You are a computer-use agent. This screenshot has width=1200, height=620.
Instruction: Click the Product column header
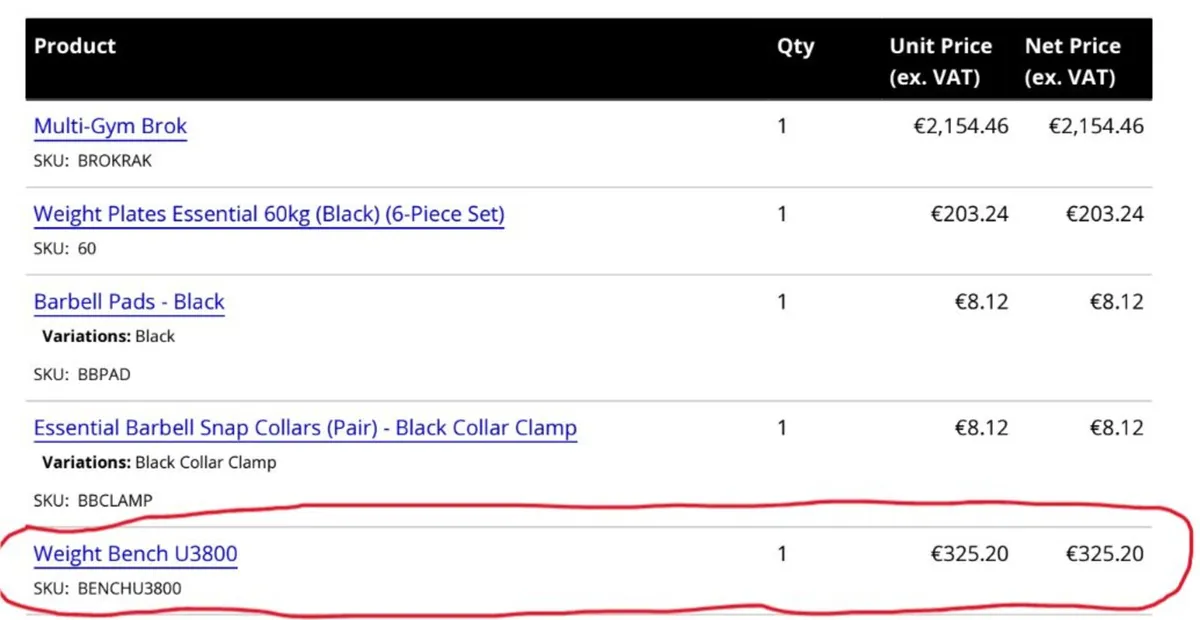(x=75, y=46)
